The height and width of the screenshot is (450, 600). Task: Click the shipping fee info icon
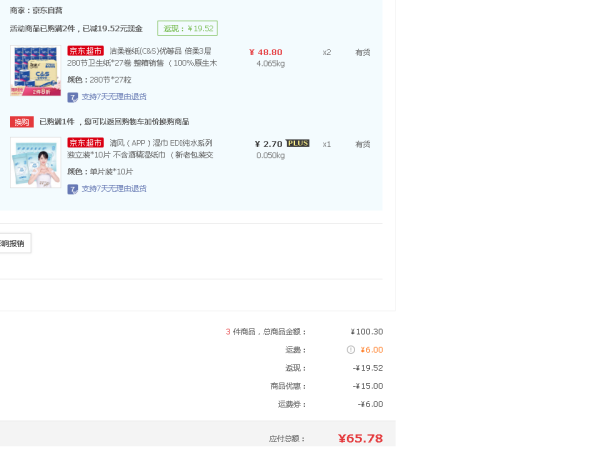pyautogui.click(x=351, y=350)
